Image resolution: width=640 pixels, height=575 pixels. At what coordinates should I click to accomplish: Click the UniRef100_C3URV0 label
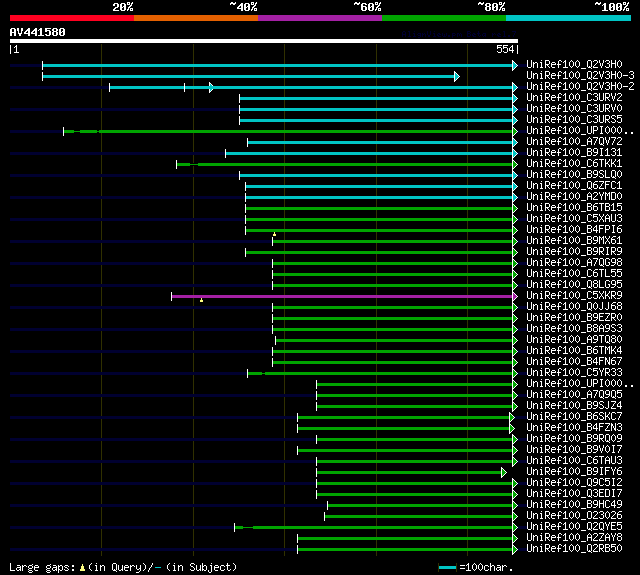pyautogui.click(x=574, y=109)
